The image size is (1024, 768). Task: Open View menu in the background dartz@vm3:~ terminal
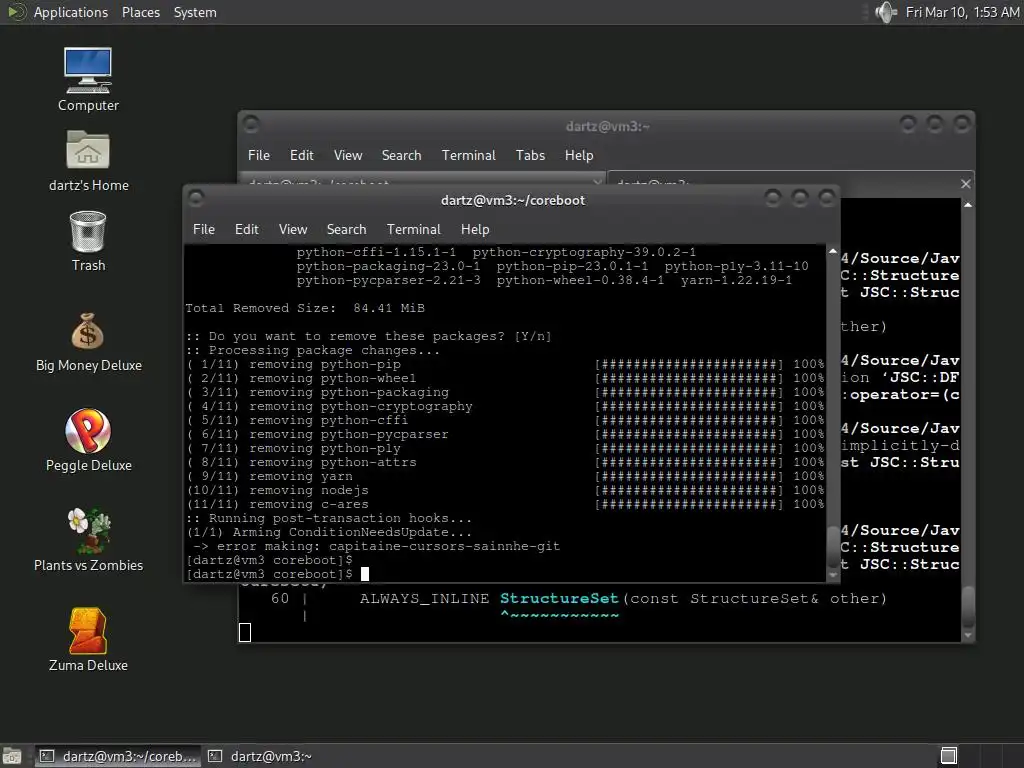click(x=347, y=155)
